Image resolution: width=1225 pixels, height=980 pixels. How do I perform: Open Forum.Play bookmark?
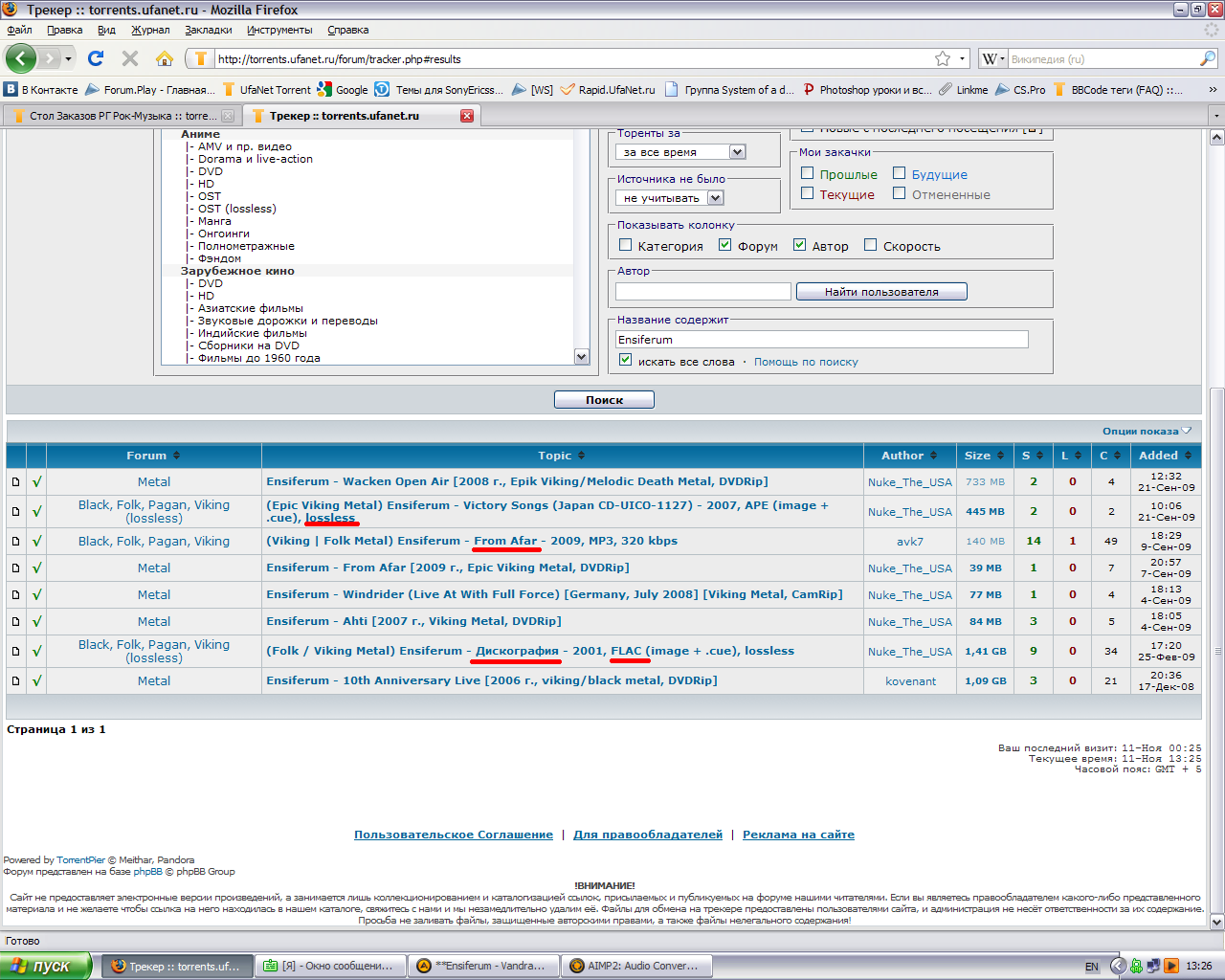(150, 90)
